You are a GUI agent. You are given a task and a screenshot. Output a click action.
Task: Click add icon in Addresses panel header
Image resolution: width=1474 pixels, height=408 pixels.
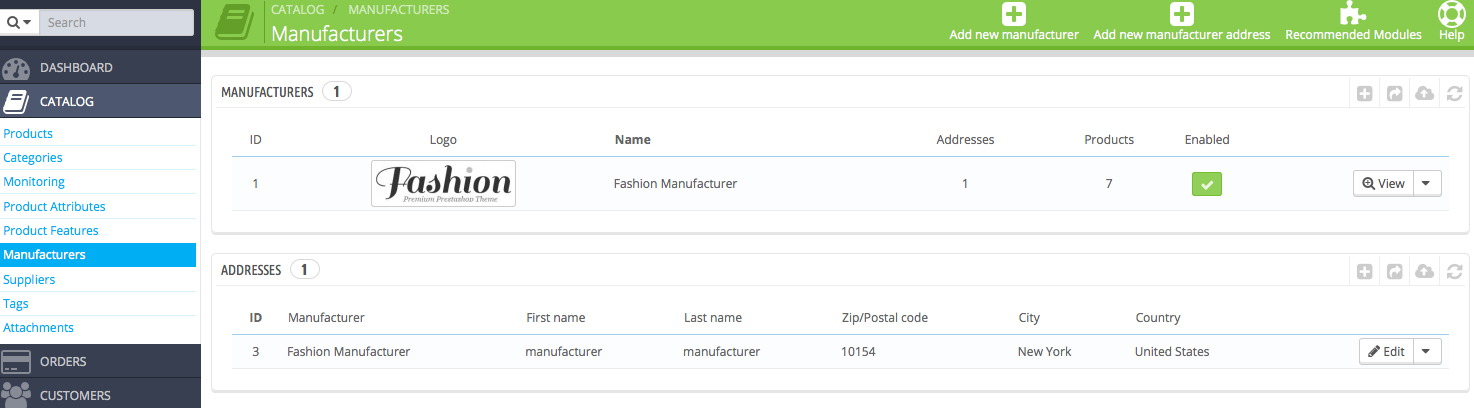(x=1365, y=271)
